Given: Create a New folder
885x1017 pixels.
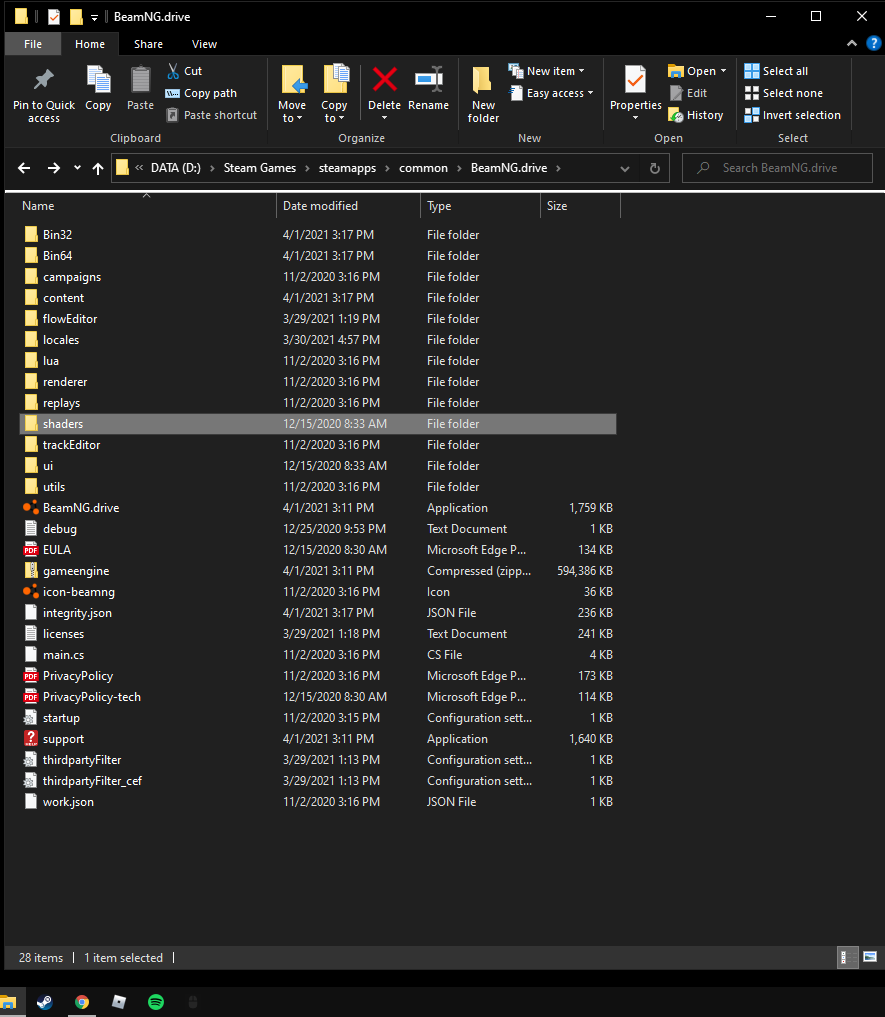Looking at the screenshot, I should click(x=483, y=94).
